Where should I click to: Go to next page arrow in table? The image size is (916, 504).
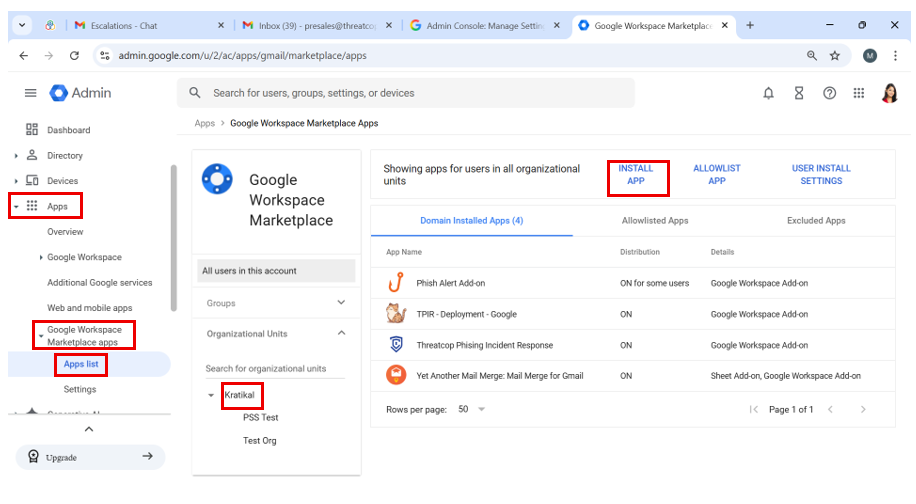[x=863, y=409]
